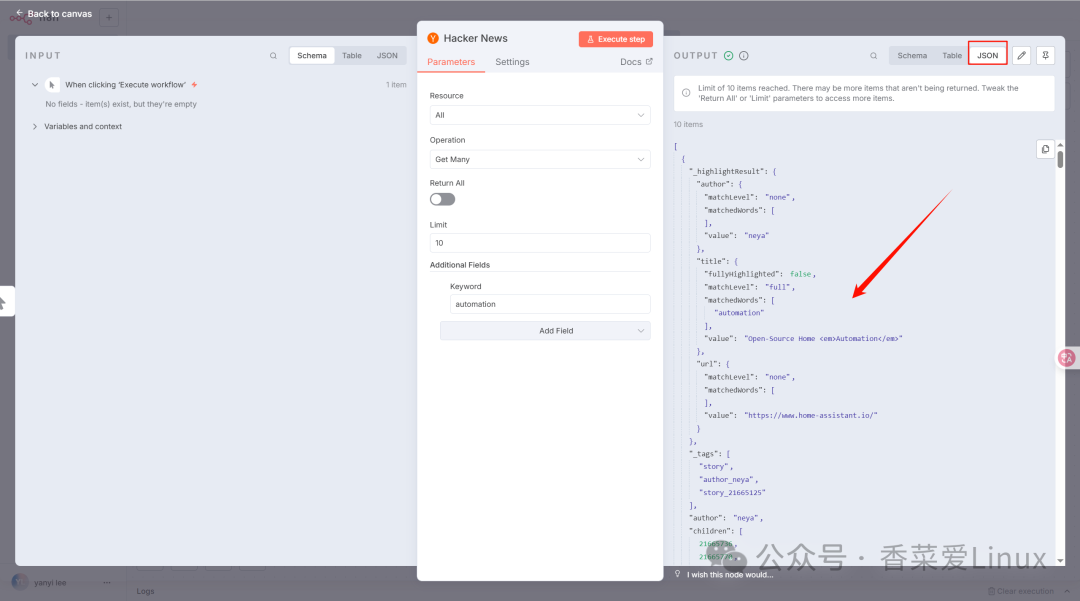Open the Operation dropdown
Screen dimensions: 1080x601
click(x=540, y=159)
